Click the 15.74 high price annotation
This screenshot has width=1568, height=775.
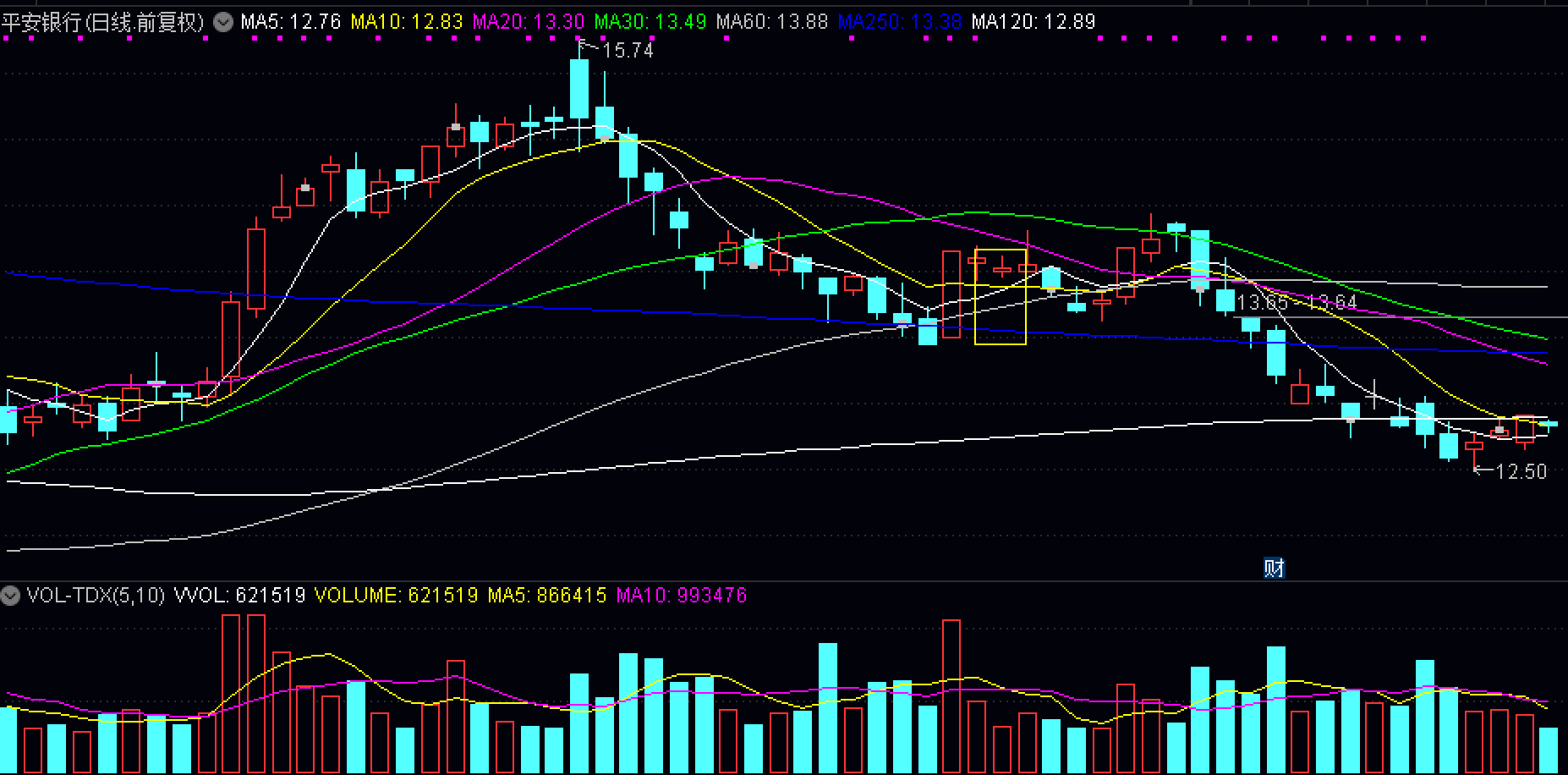click(628, 51)
